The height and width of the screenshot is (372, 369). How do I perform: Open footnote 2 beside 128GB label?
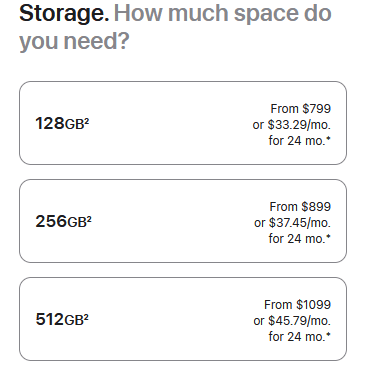(87, 120)
